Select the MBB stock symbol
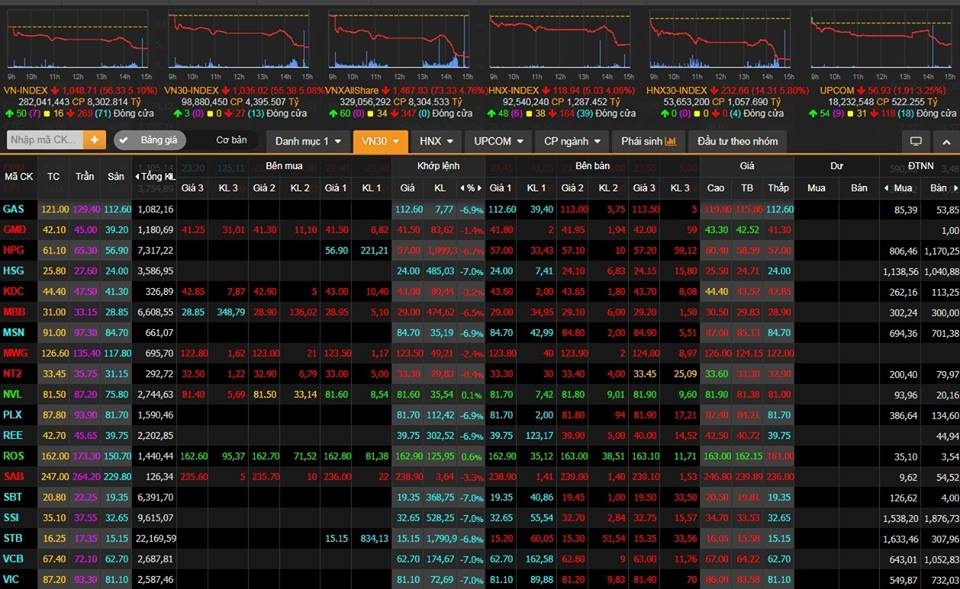960x589 pixels. (x=14, y=312)
